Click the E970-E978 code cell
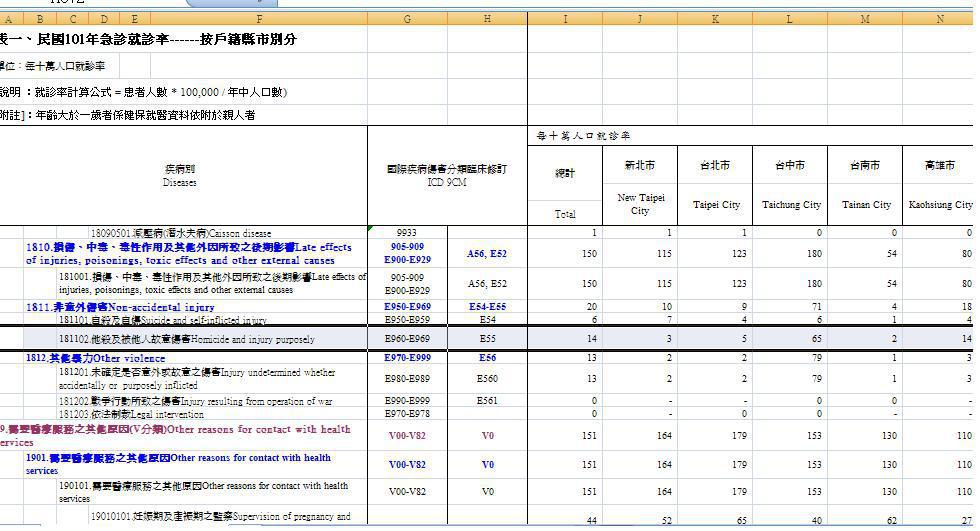The width and height of the screenshot is (980, 531). [x=407, y=414]
